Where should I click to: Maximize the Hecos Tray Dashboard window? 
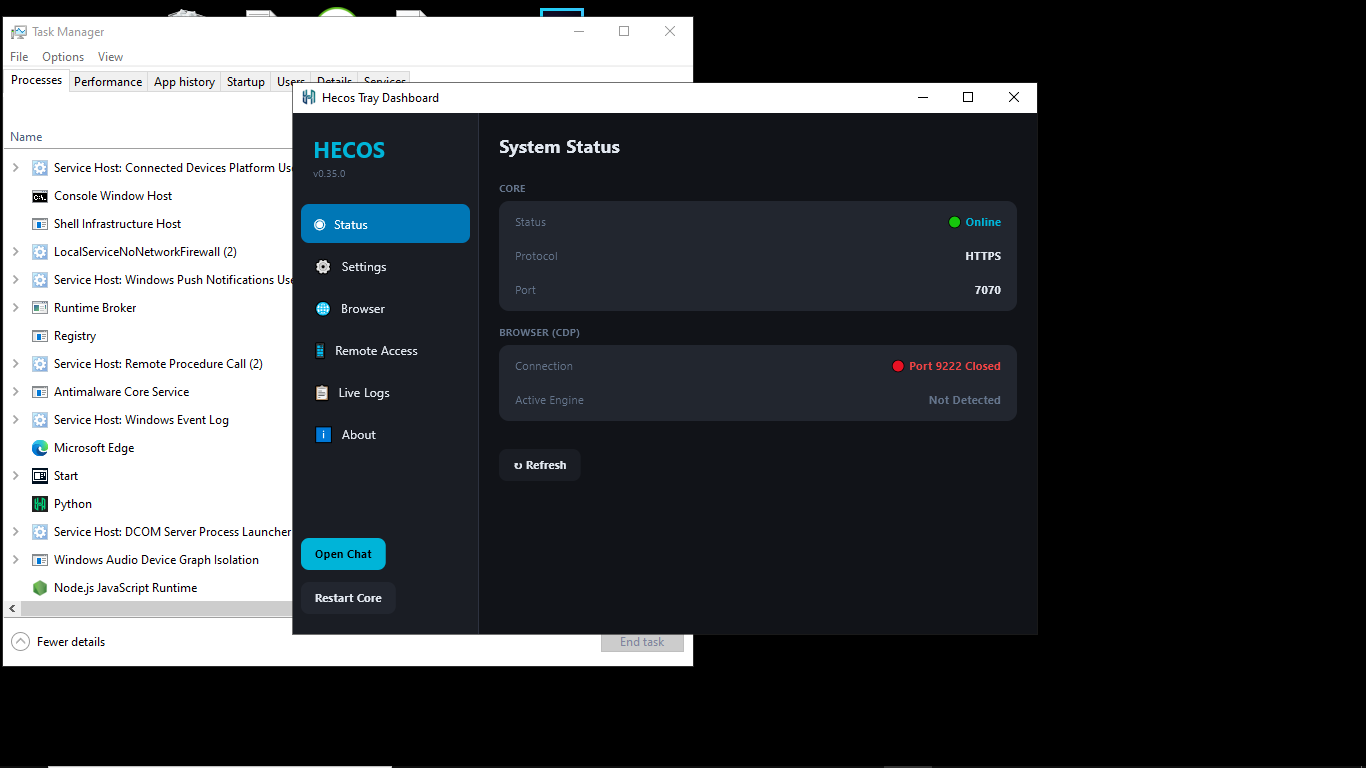[968, 97]
